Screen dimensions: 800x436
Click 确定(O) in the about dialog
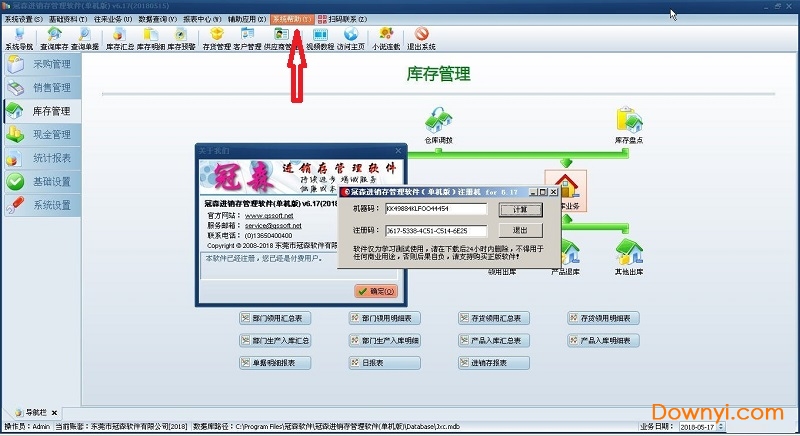click(x=376, y=291)
